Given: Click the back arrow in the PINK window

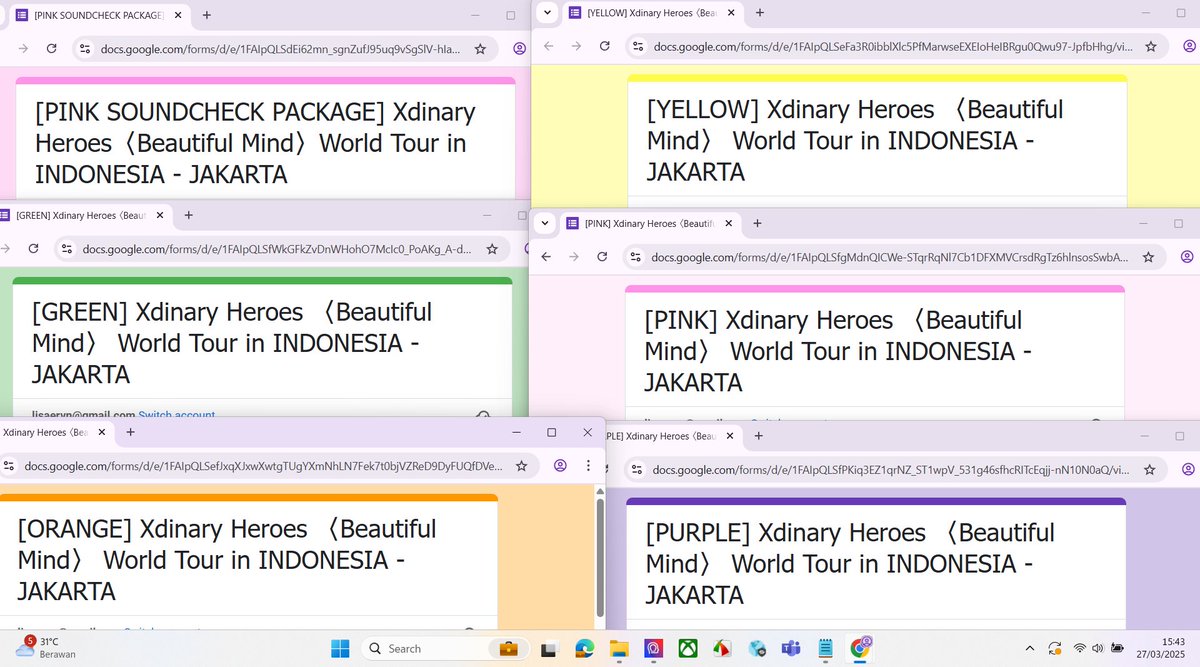Looking at the screenshot, I should 546,256.
